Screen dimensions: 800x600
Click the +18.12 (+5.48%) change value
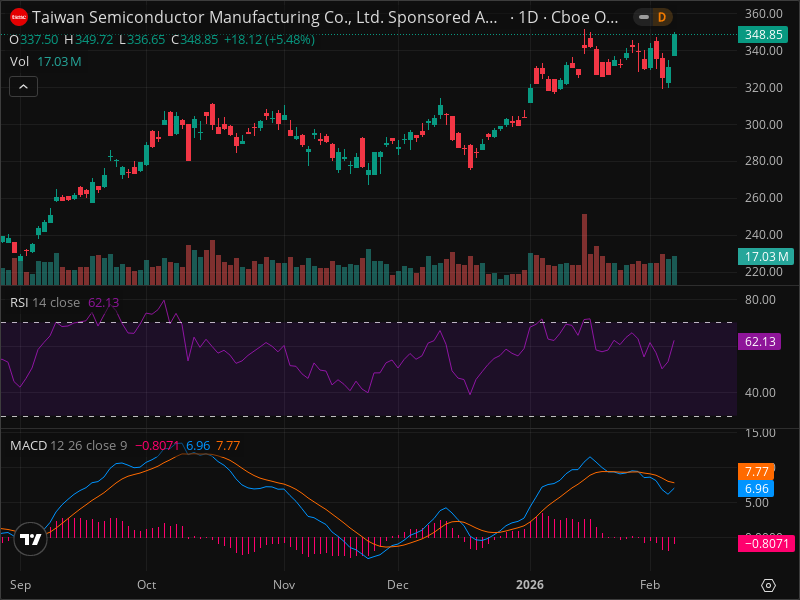[269, 39]
